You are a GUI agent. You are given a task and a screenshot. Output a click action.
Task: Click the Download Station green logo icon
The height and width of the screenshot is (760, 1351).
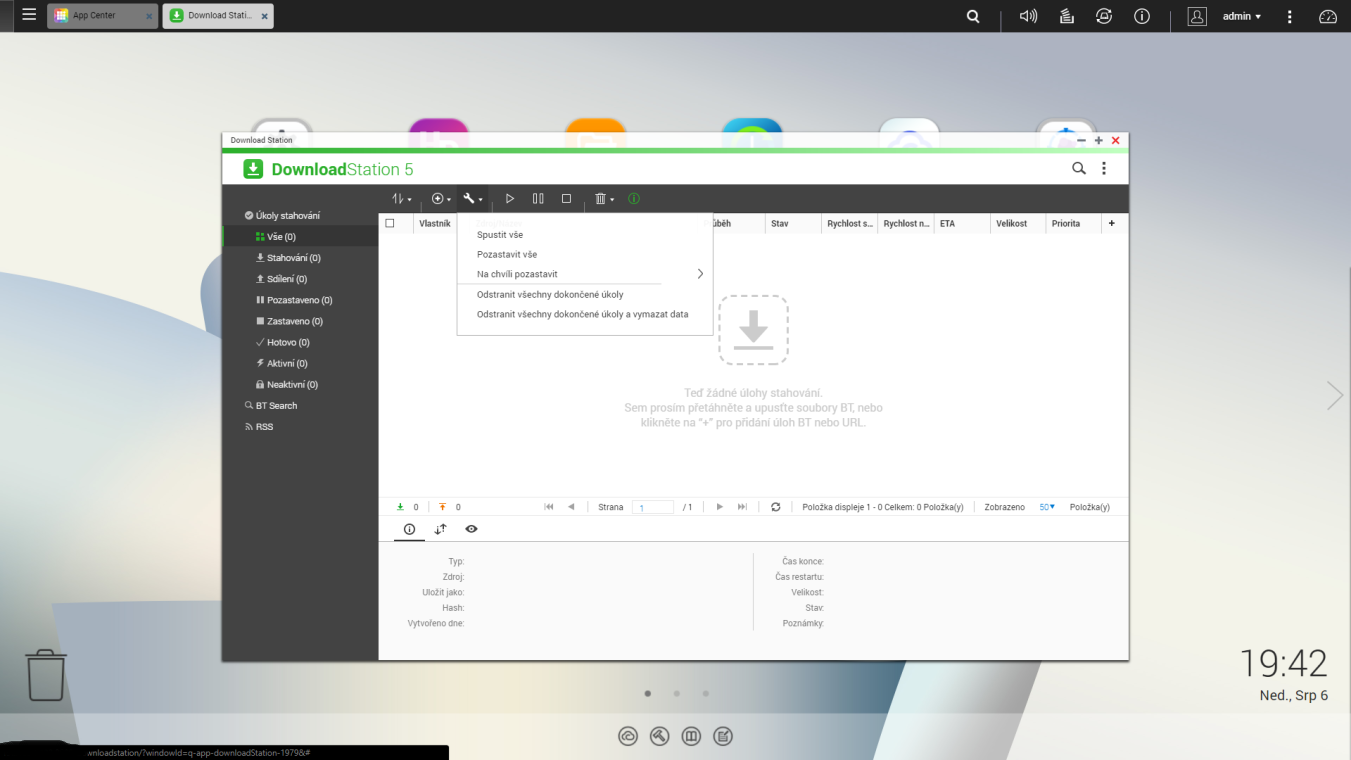pos(254,169)
